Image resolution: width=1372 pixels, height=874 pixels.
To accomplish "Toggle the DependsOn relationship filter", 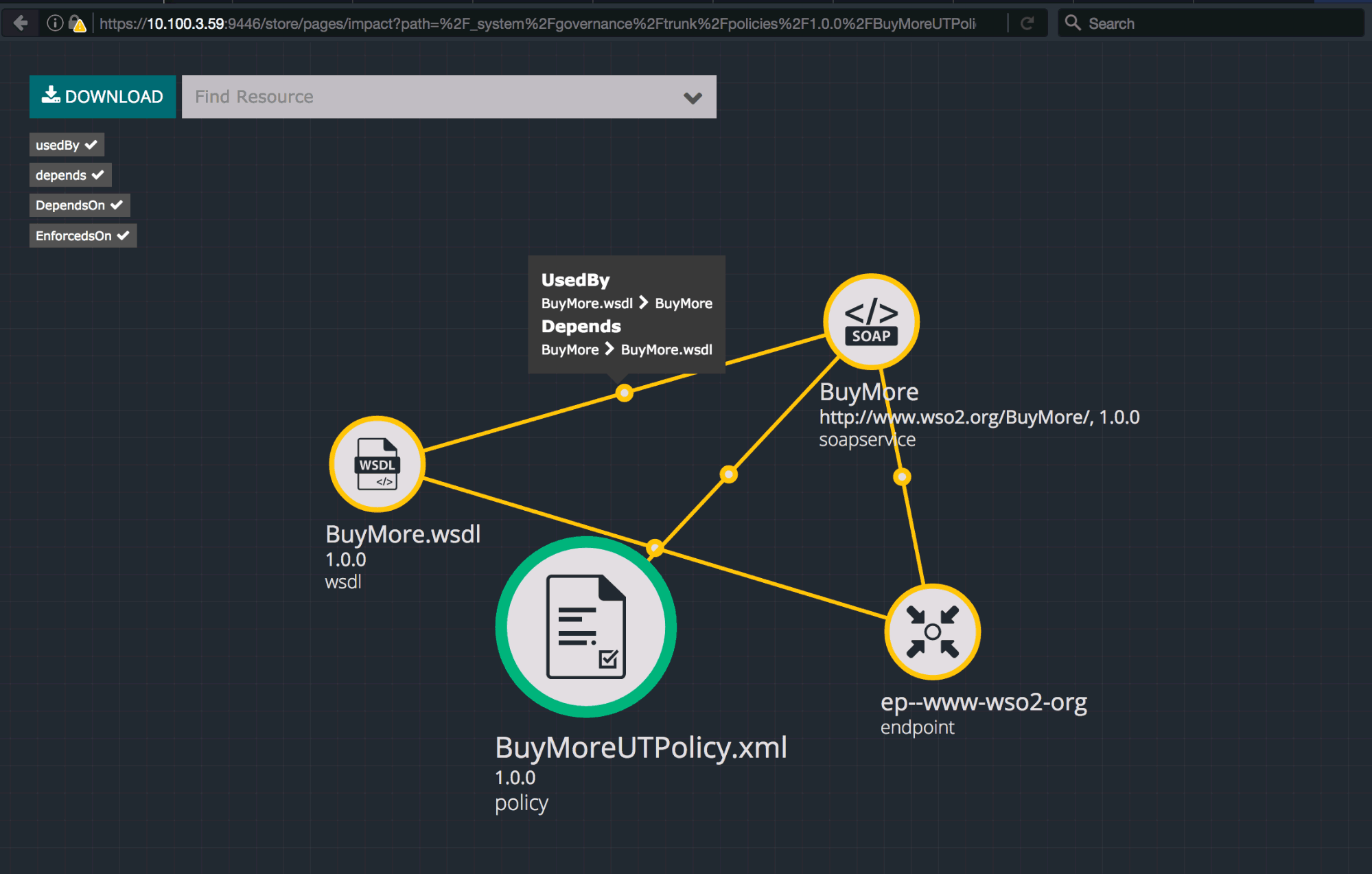I will tap(80, 205).
